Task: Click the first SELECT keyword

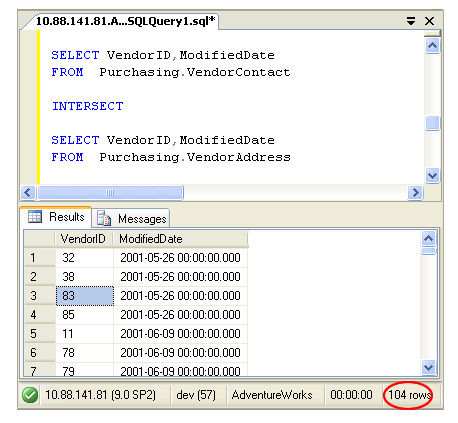Action: click(75, 55)
